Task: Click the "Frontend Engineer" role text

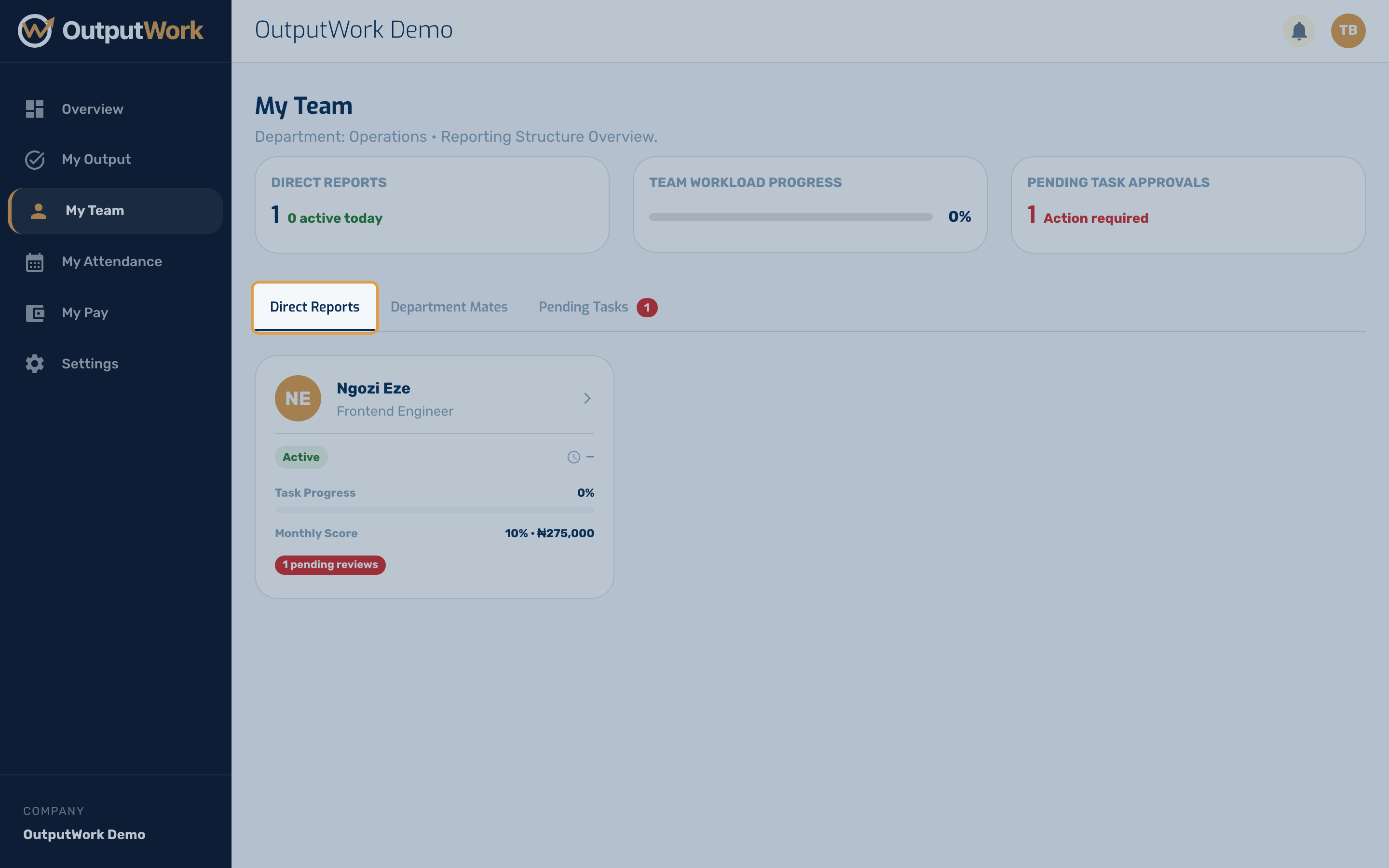Action: click(395, 411)
